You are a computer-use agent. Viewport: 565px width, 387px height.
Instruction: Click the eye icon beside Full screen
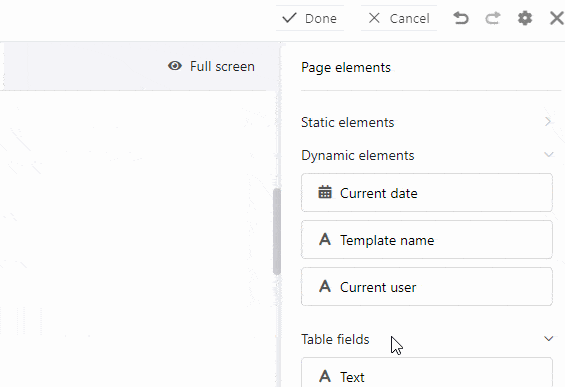click(x=175, y=66)
